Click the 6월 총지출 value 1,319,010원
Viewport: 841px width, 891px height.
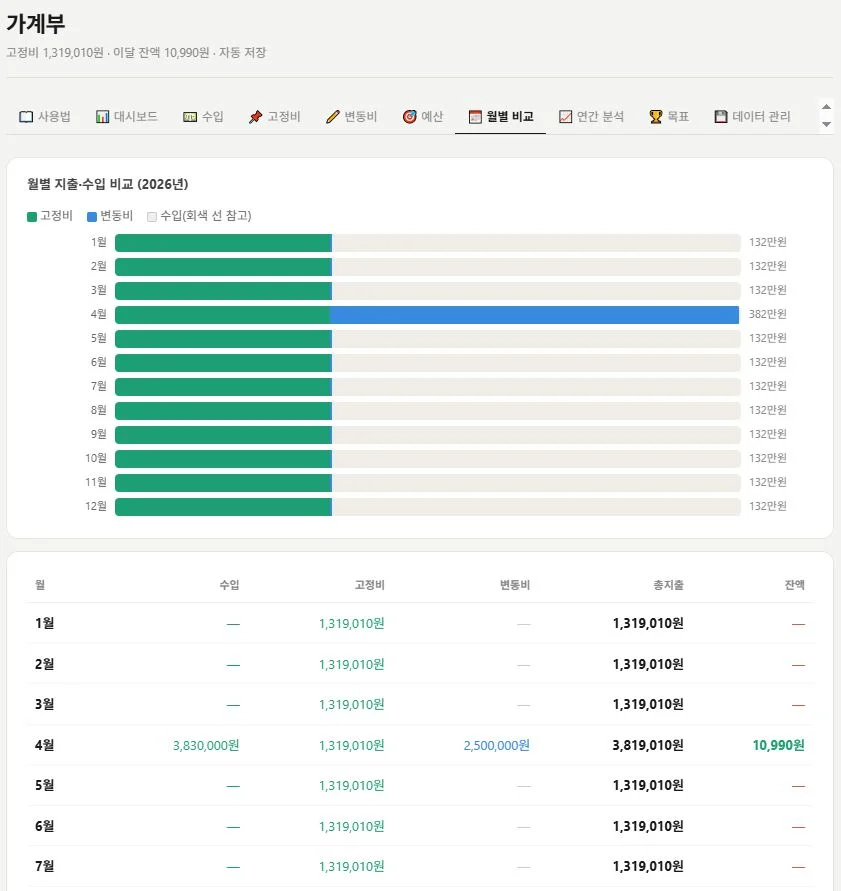[x=648, y=826]
